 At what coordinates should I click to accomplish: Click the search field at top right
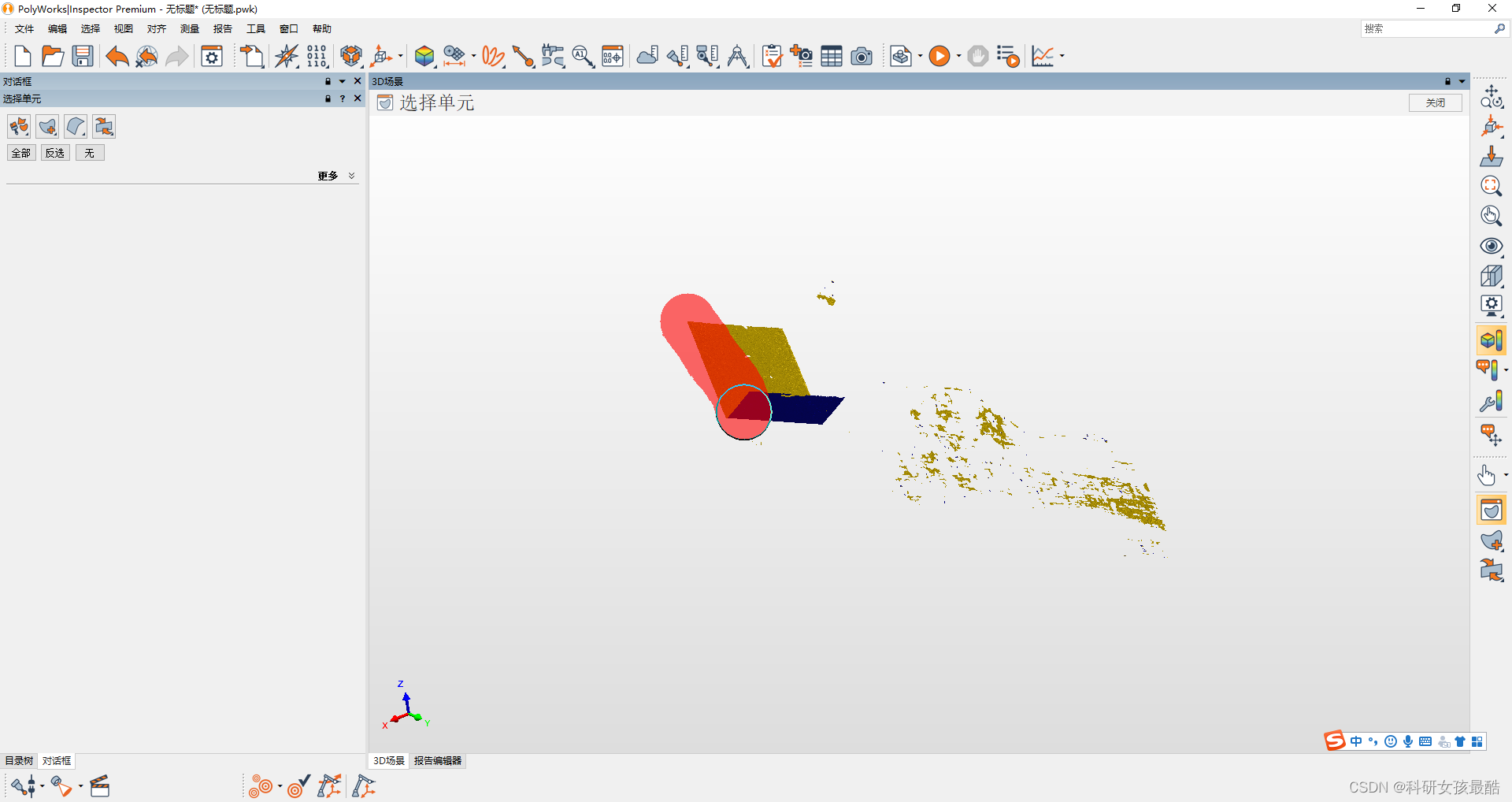pos(1425,28)
